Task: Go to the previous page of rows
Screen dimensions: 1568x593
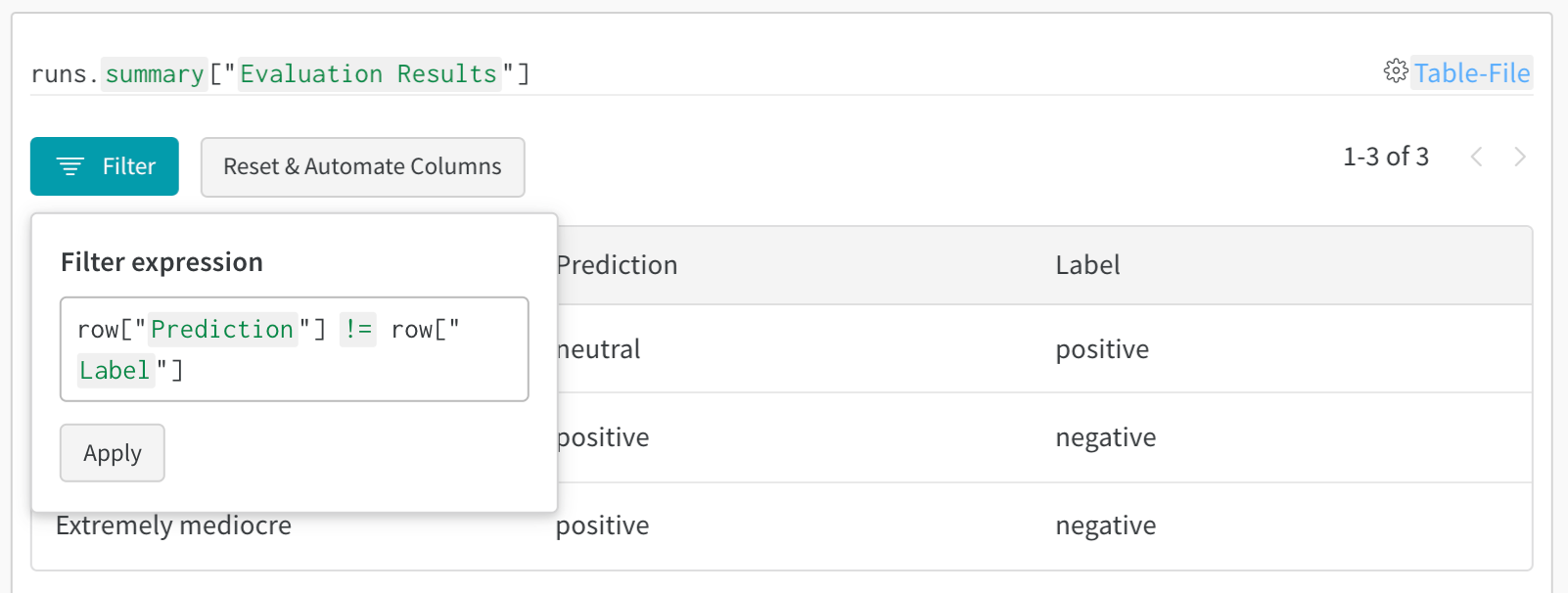Action: click(1476, 156)
